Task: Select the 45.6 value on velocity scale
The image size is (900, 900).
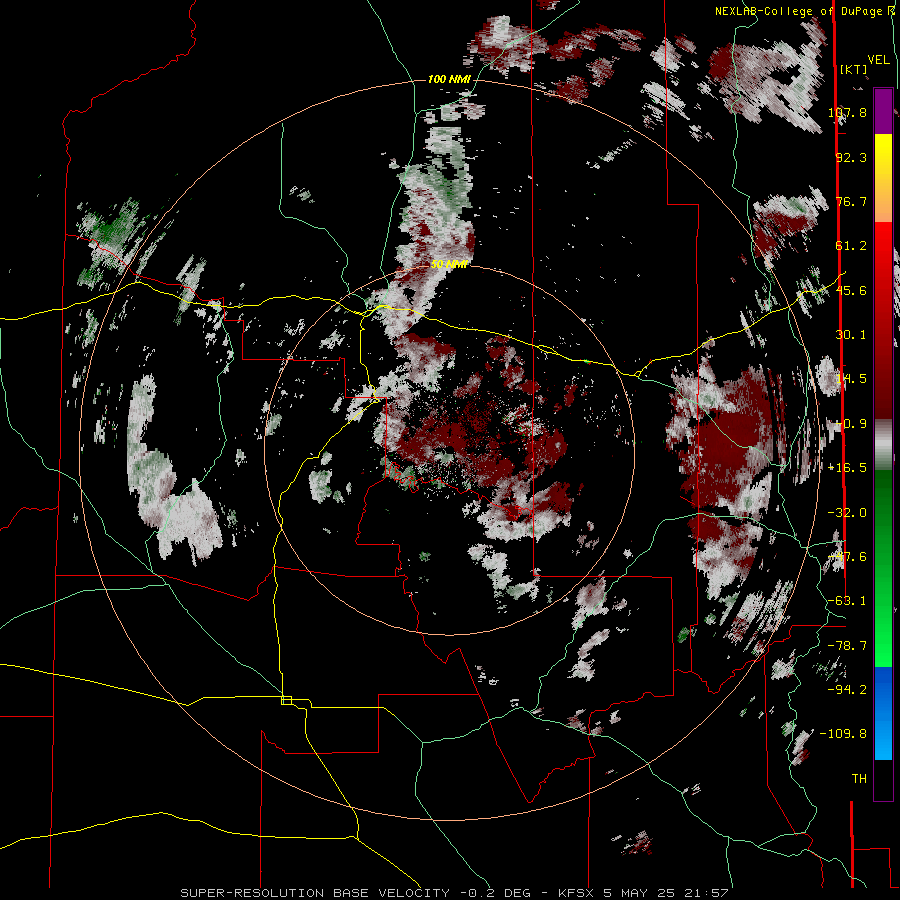Action: tap(851, 290)
